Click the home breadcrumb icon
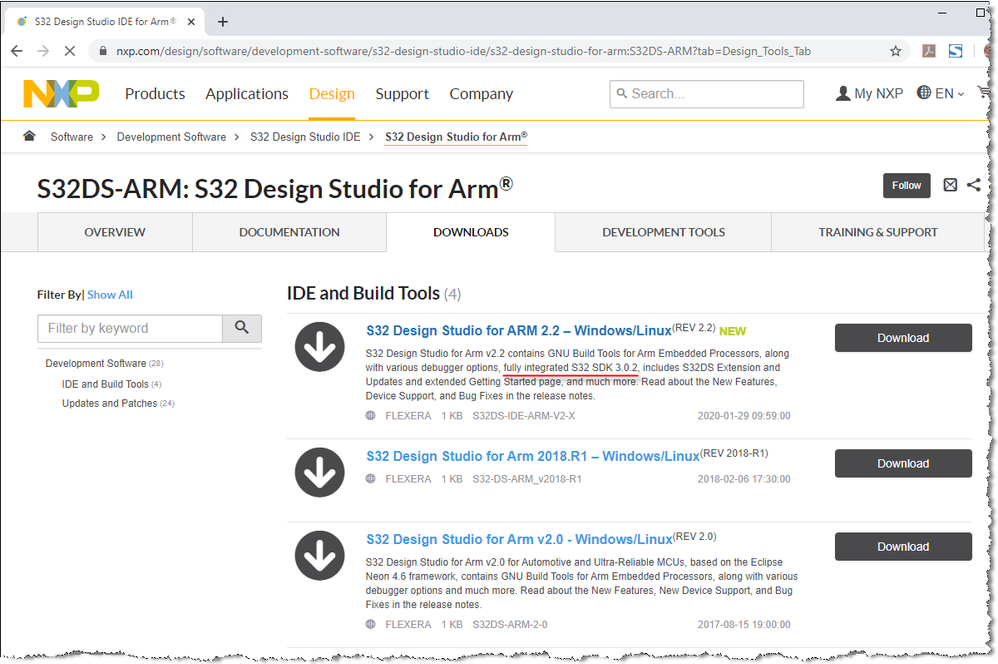Image resolution: width=998 pixels, height=664 pixels. (29, 136)
